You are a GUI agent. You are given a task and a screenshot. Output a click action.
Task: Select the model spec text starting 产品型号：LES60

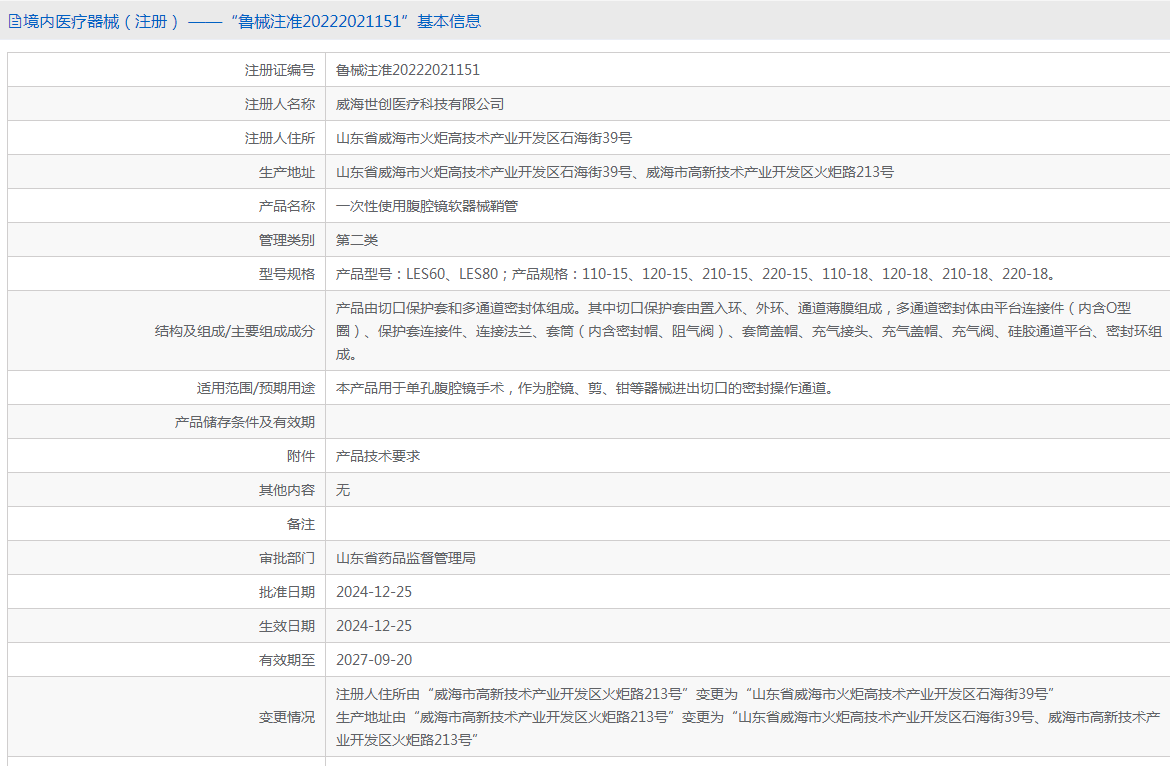click(698, 274)
